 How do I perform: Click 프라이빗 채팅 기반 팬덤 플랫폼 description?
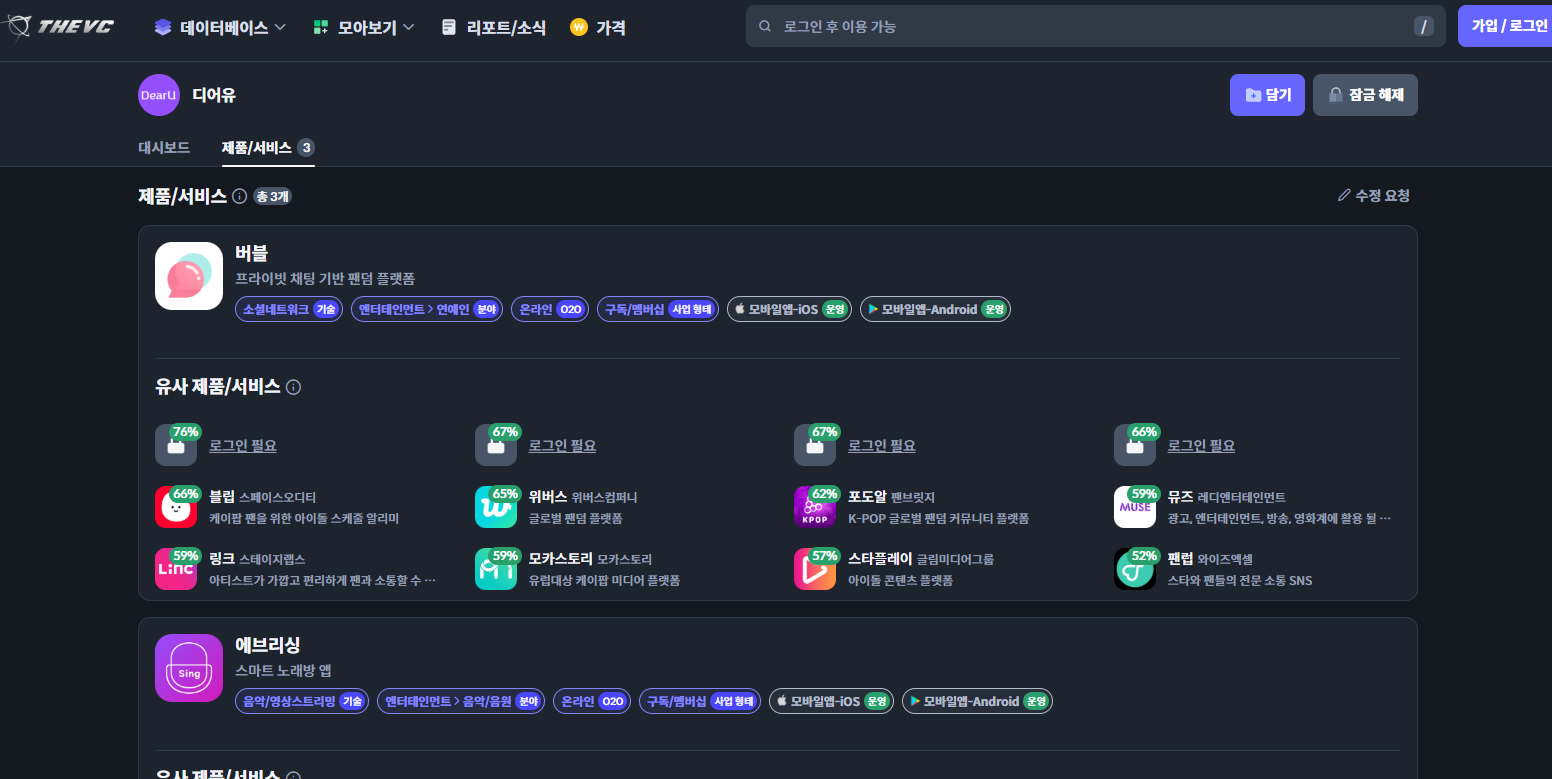(325, 279)
